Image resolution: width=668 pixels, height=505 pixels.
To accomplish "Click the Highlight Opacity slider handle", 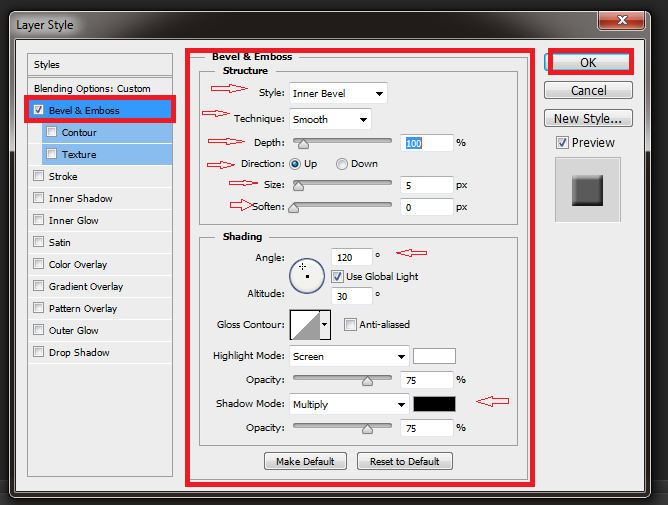I will (367, 381).
